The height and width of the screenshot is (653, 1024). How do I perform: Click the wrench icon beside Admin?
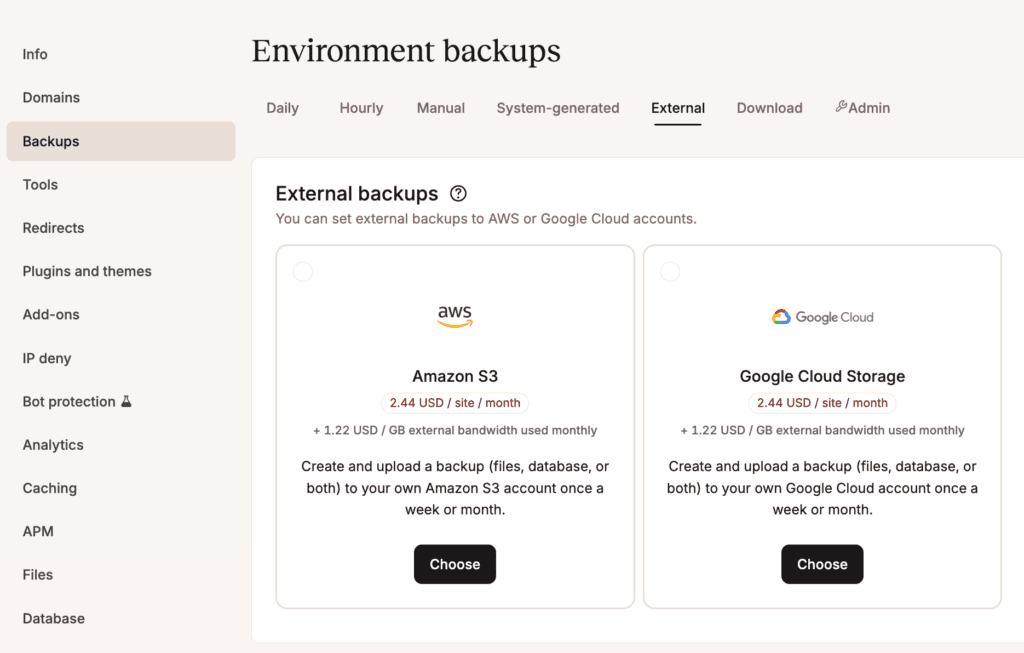[x=840, y=106]
